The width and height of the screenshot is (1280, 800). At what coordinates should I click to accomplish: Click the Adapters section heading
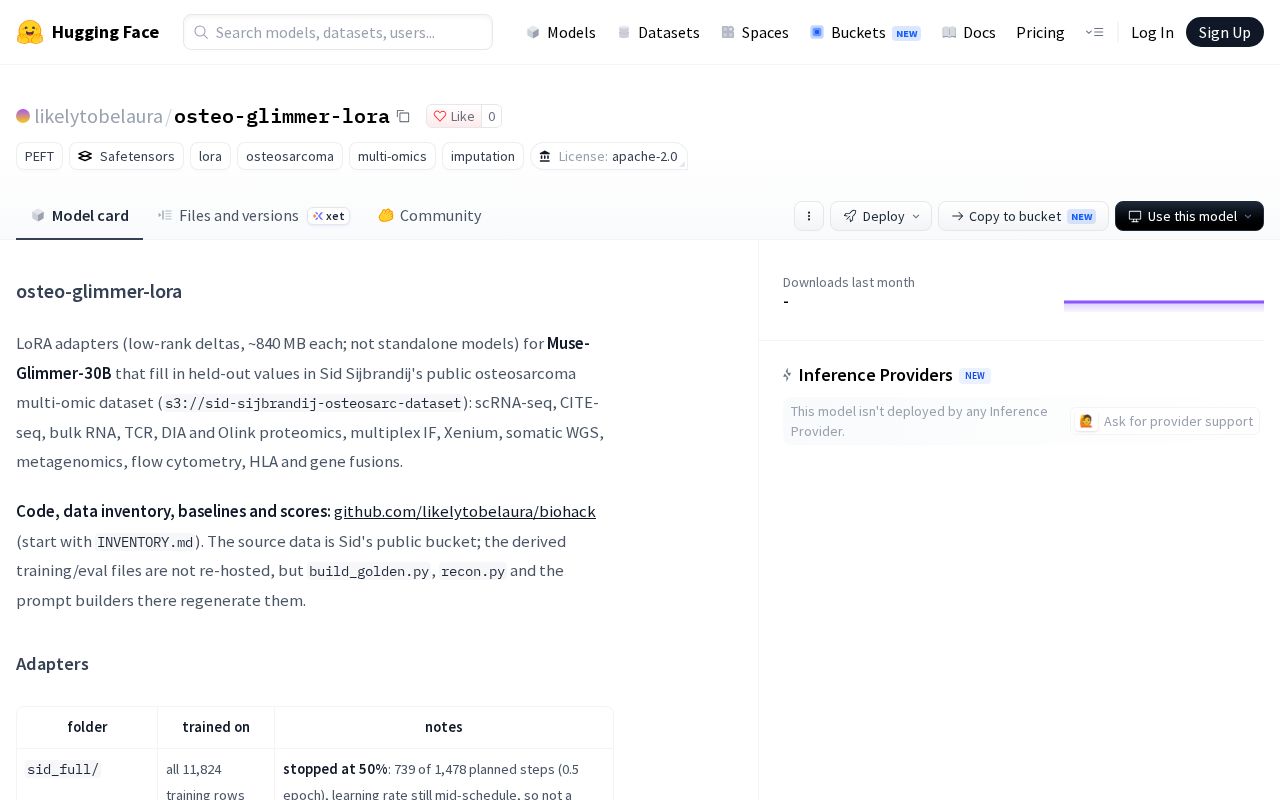pyautogui.click(x=52, y=664)
